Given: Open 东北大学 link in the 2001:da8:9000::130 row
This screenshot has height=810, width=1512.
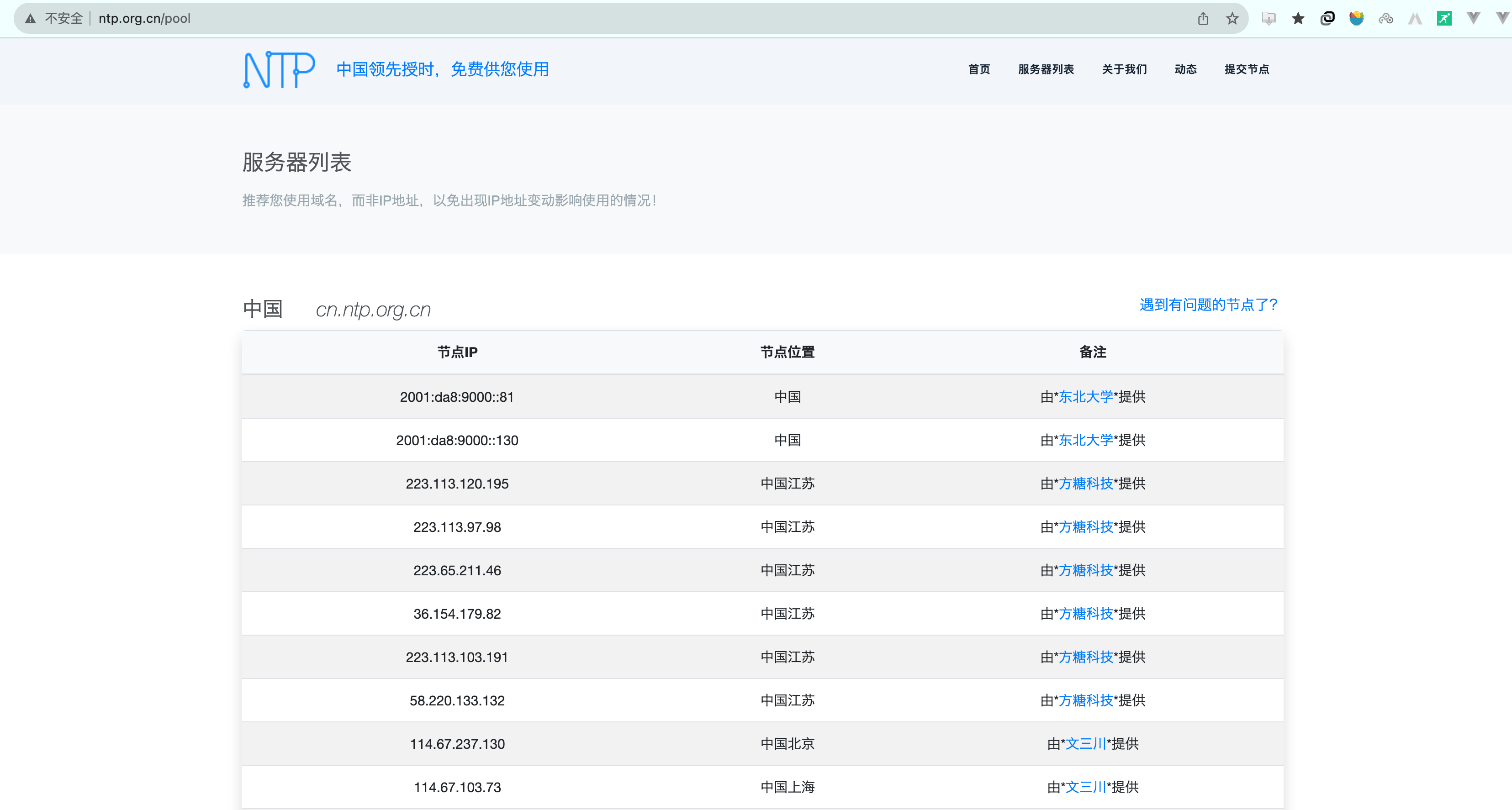Looking at the screenshot, I should [1085, 440].
